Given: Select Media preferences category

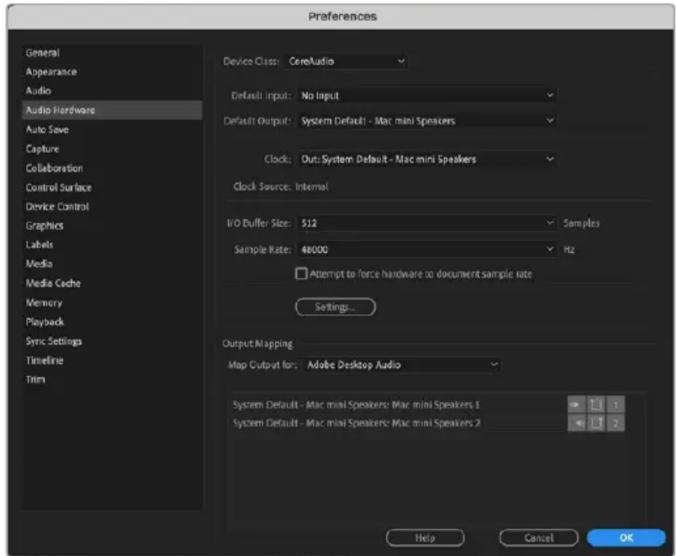Looking at the screenshot, I should coord(112,263).
